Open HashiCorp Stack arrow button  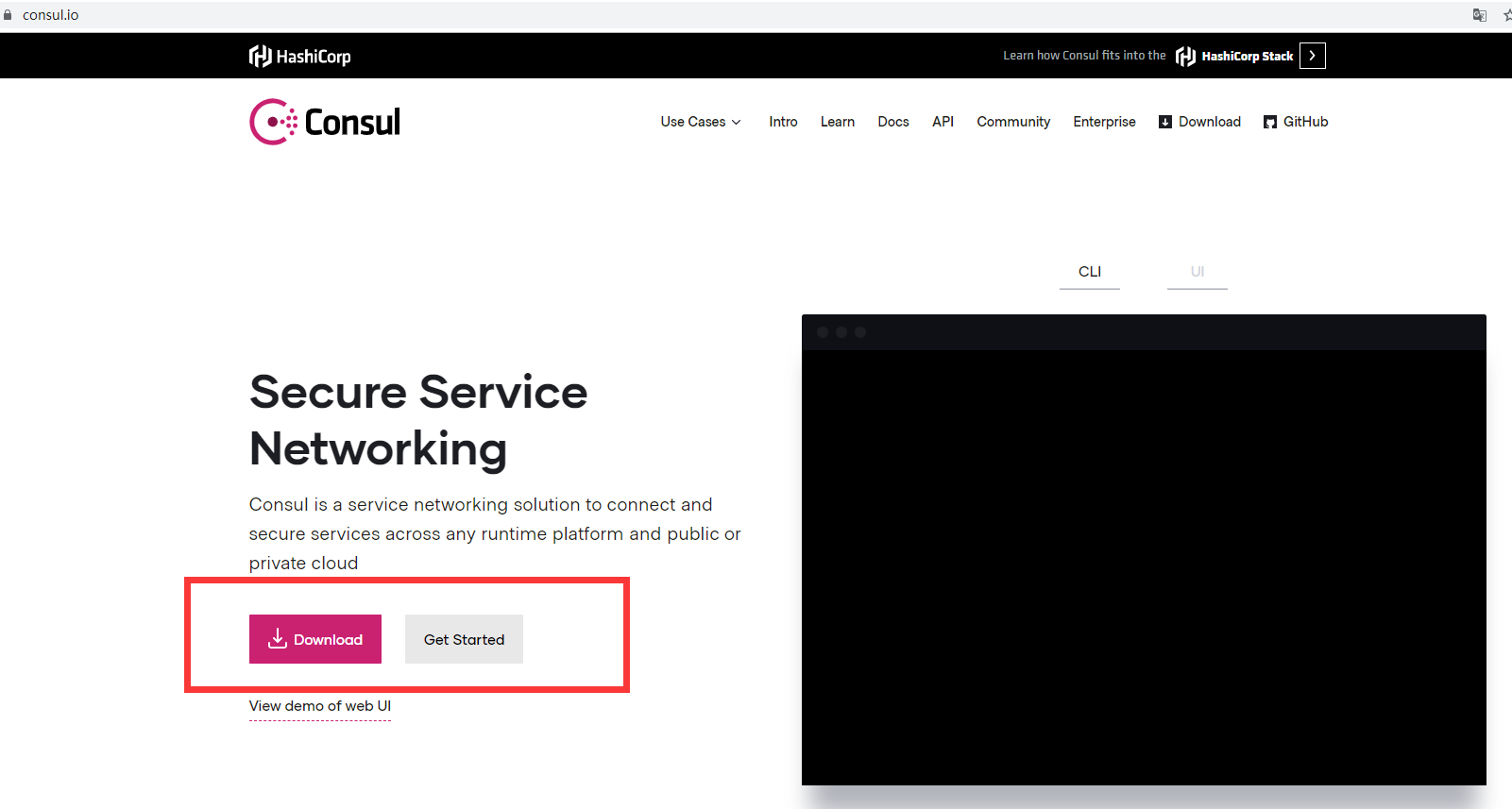pyautogui.click(x=1312, y=56)
